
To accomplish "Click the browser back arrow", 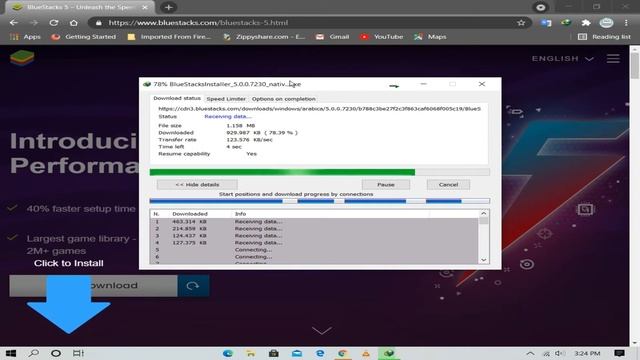I will click(13, 23).
